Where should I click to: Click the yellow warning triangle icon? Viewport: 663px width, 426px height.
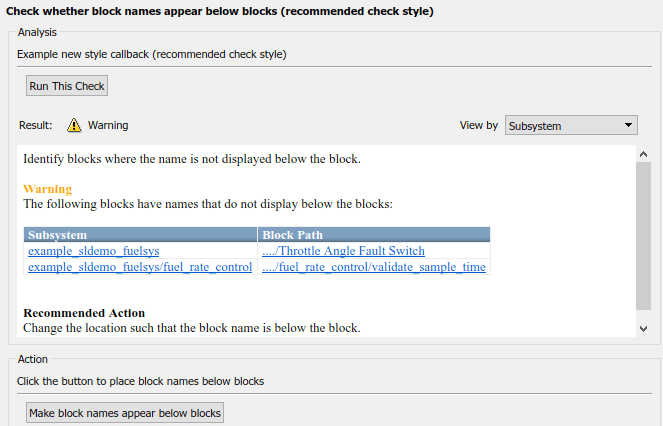(x=74, y=126)
